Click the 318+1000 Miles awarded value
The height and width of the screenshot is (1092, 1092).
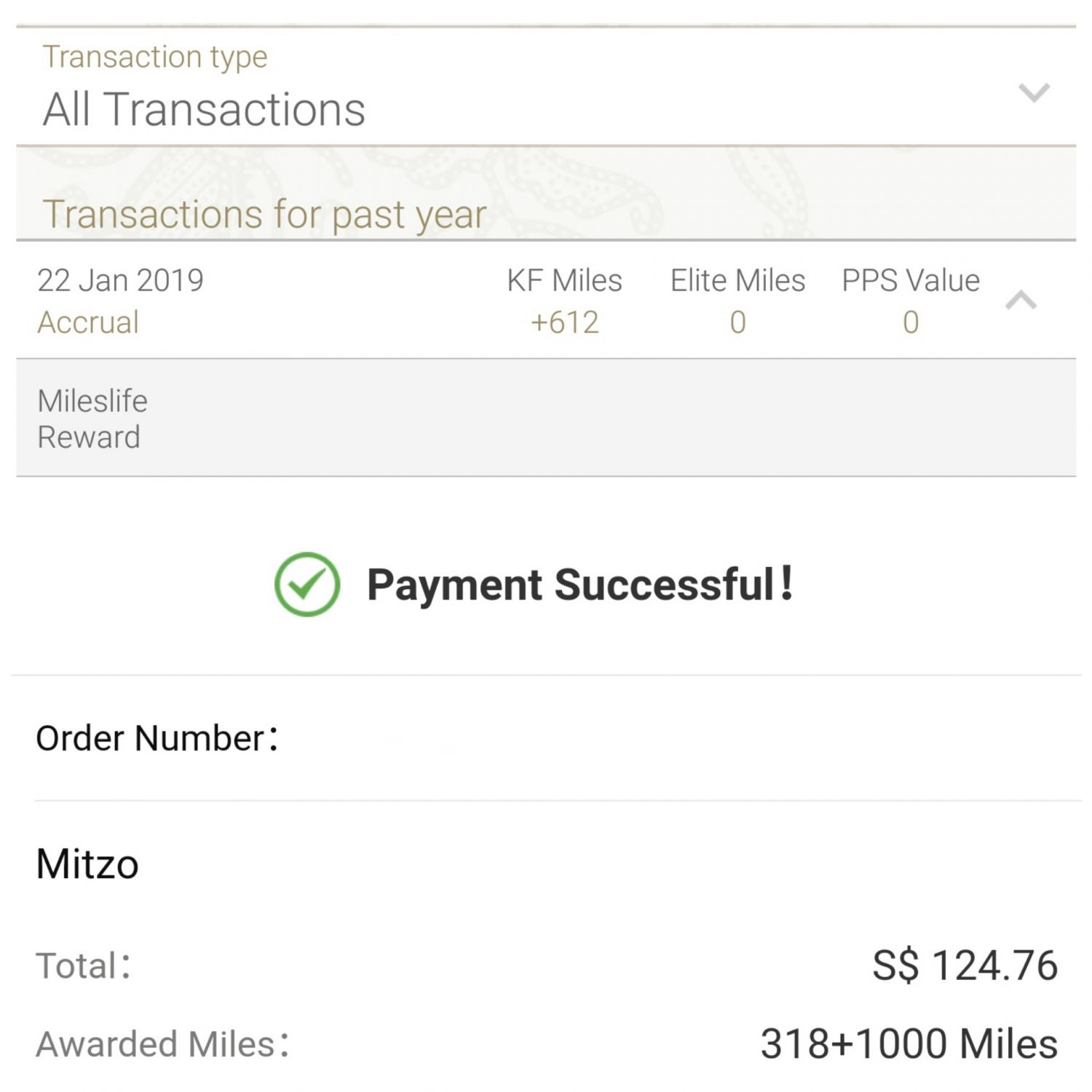pyautogui.click(x=909, y=1043)
